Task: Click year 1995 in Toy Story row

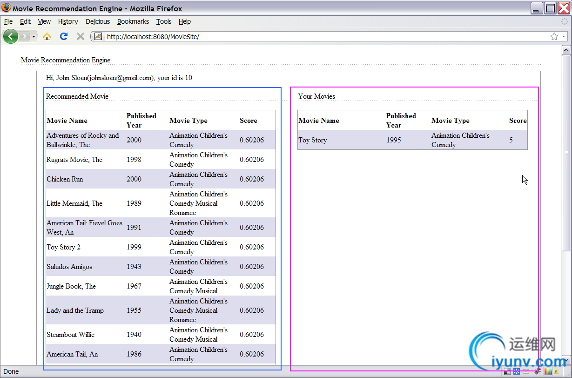Action: [x=394, y=140]
